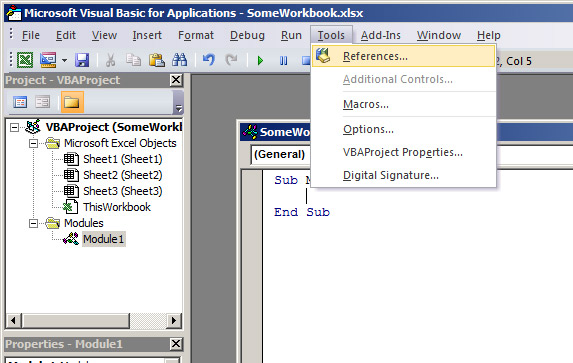The height and width of the screenshot is (363, 573).
Task: Open the Add-Ins menu
Action: tap(381, 35)
